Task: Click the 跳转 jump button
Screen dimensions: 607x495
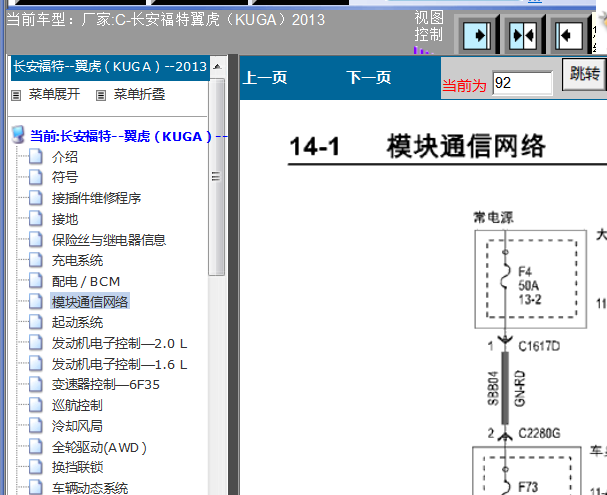Action: coord(584,74)
